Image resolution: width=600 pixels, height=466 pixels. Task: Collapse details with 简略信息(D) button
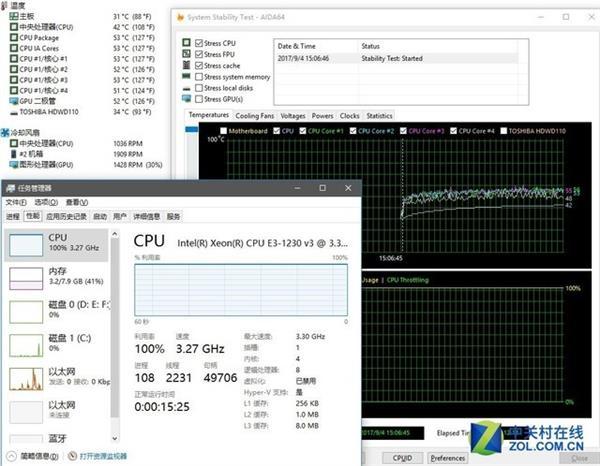tap(33, 456)
